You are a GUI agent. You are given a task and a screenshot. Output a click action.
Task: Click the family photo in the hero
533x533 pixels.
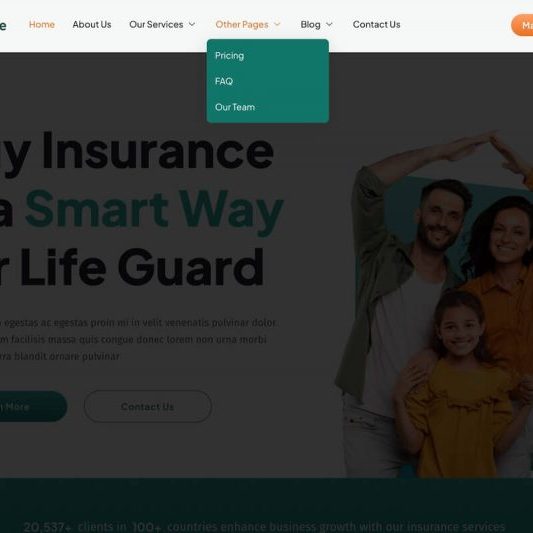[x=434, y=303]
